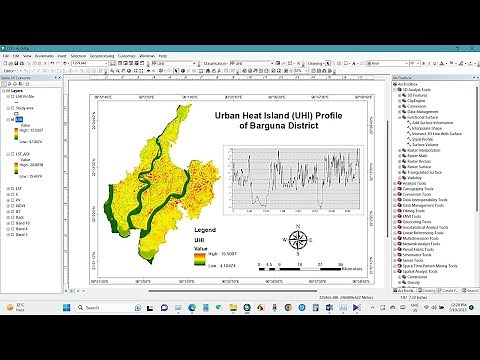Open the map scale dropdown
480x360 pixels.
(106, 63)
